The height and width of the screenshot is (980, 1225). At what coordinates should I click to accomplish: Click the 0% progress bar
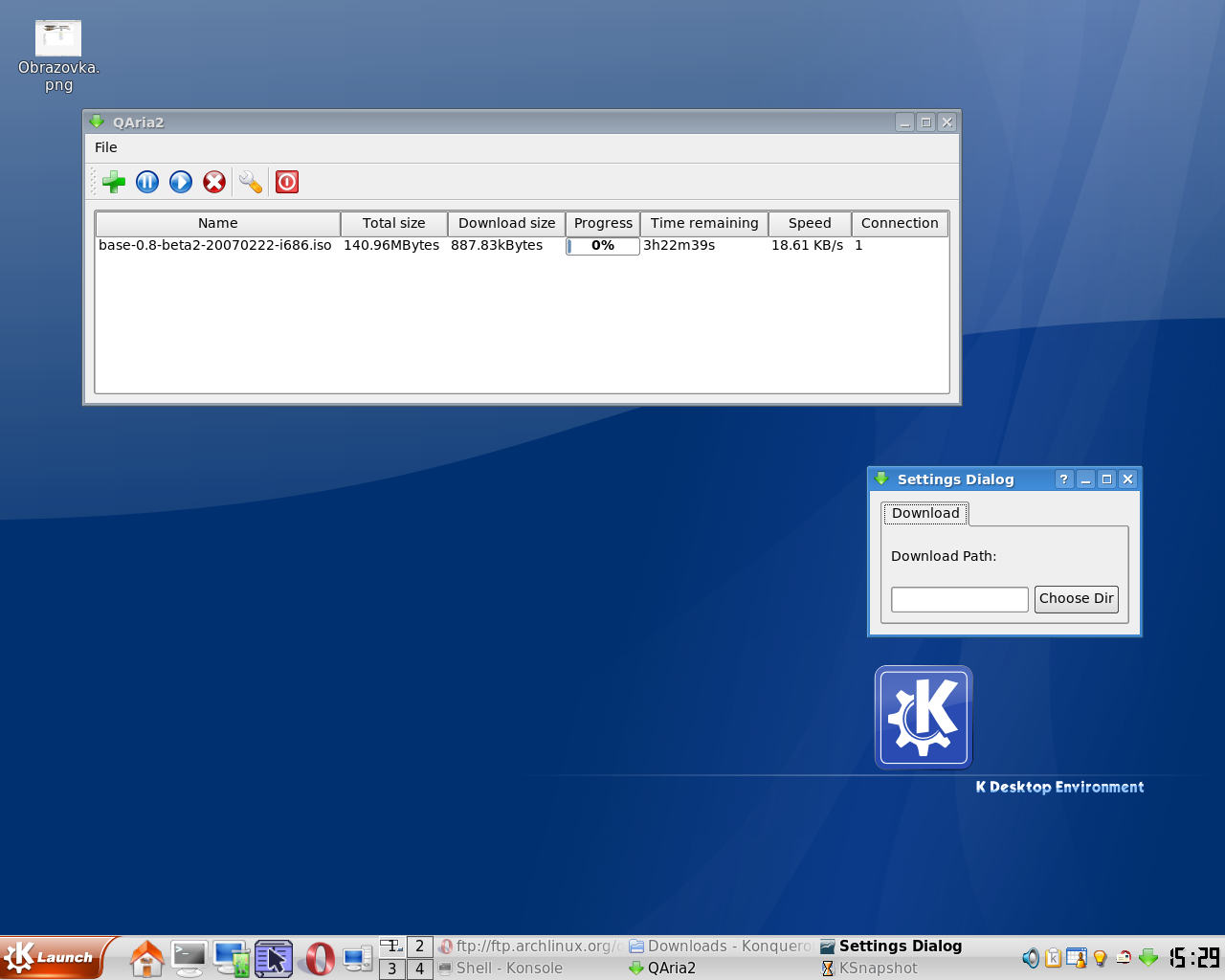603,246
